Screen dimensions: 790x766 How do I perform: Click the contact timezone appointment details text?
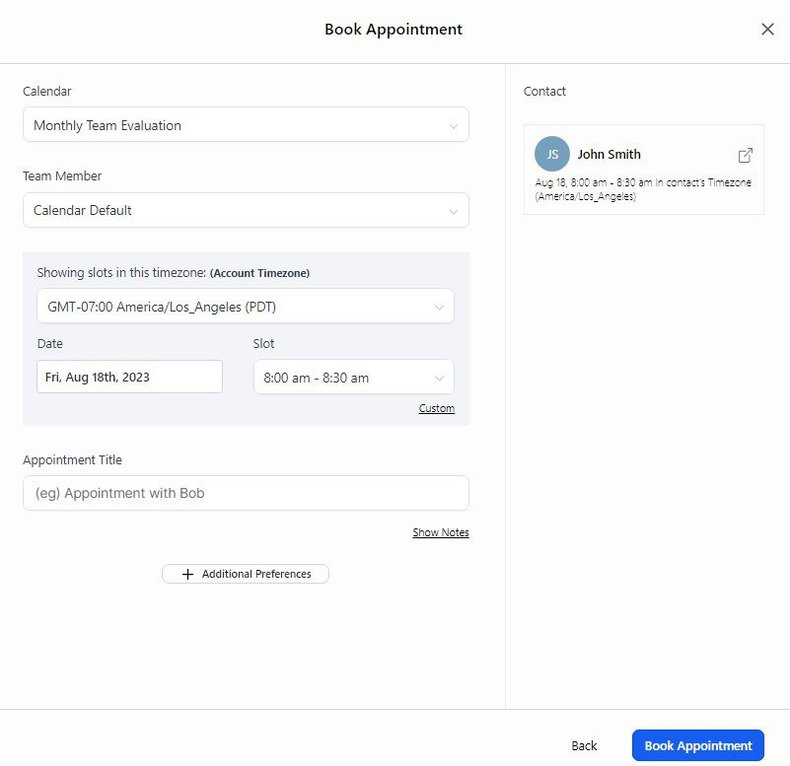[643, 189]
